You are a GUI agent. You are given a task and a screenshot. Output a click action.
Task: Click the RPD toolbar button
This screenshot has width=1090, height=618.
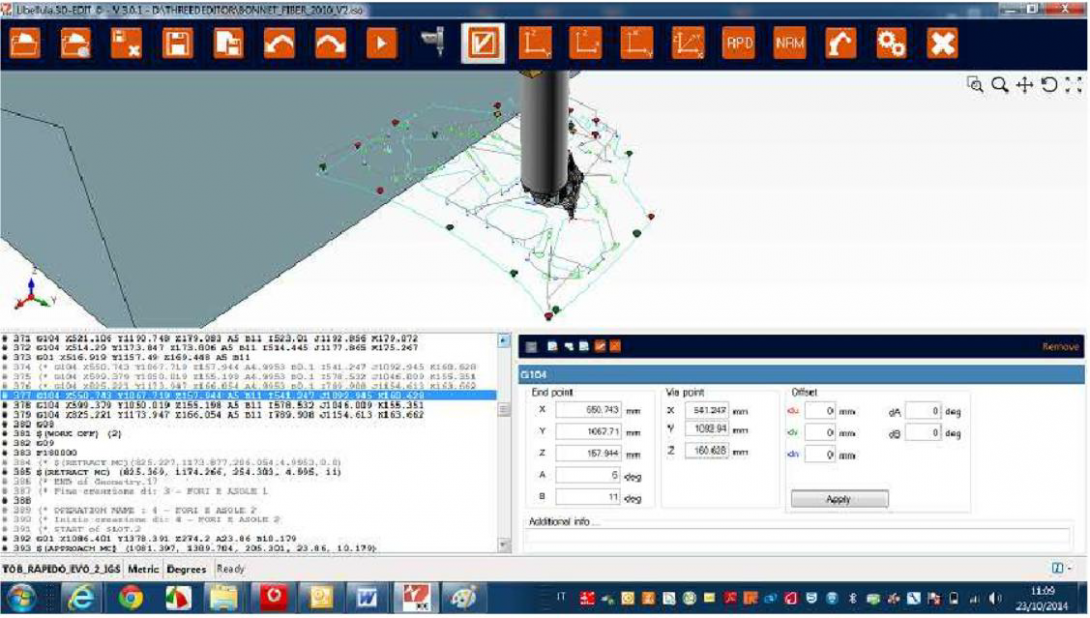coord(738,43)
